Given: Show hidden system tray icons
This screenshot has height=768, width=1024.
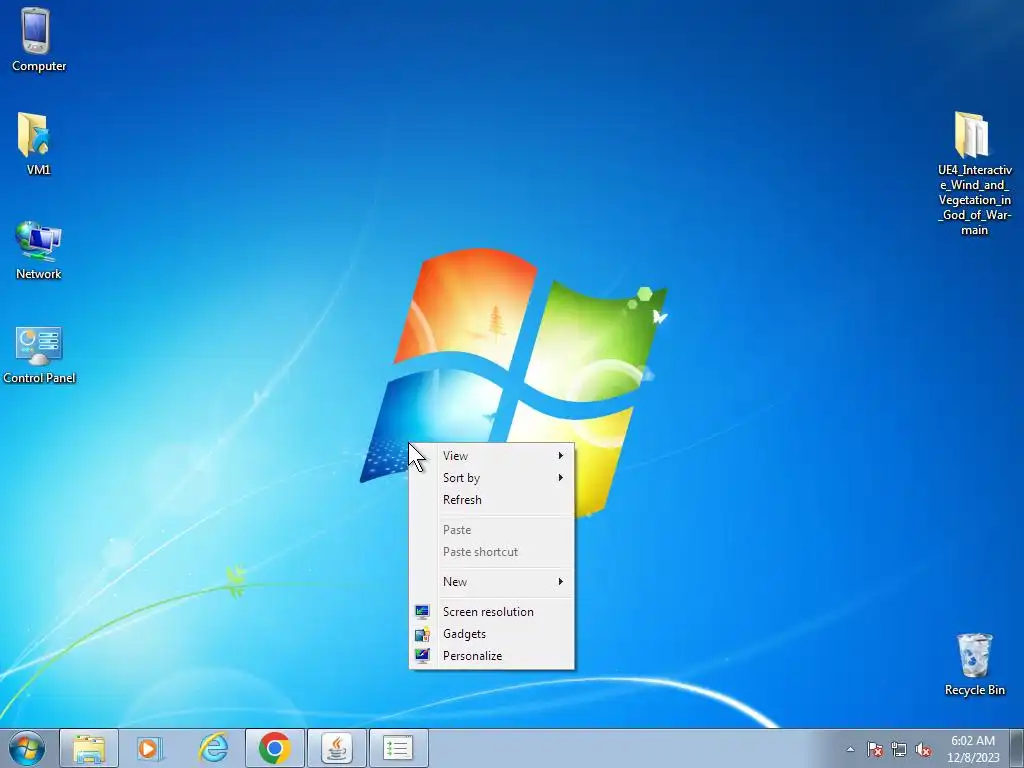Looking at the screenshot, I should coord(850,749).
